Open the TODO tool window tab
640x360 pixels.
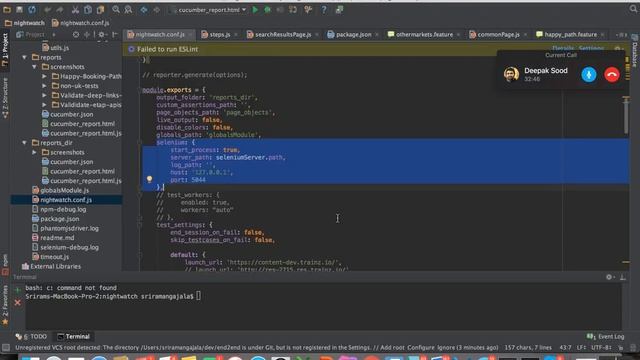[x=31, y=337]
